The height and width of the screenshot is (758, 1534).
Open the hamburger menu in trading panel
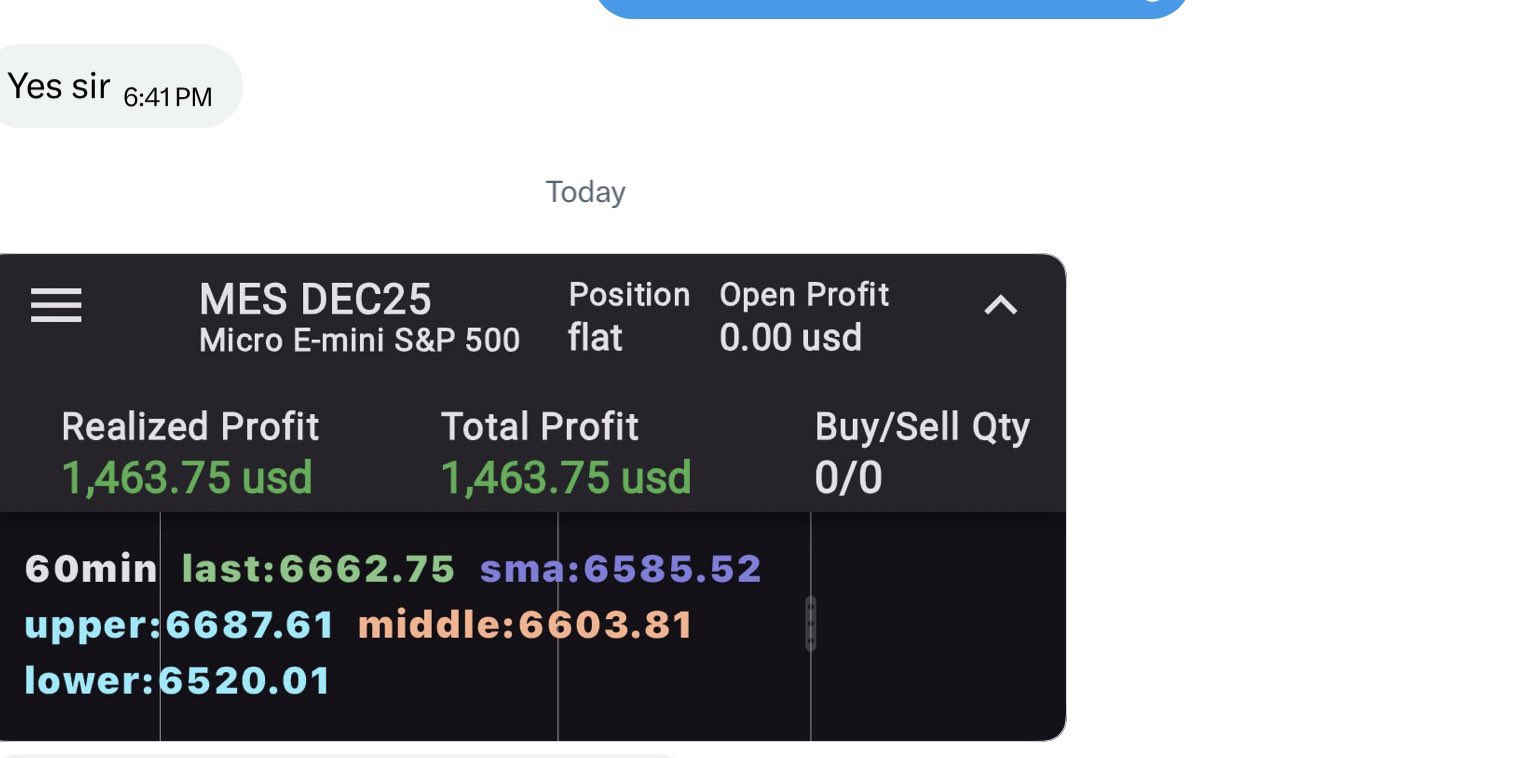[56, 306]
